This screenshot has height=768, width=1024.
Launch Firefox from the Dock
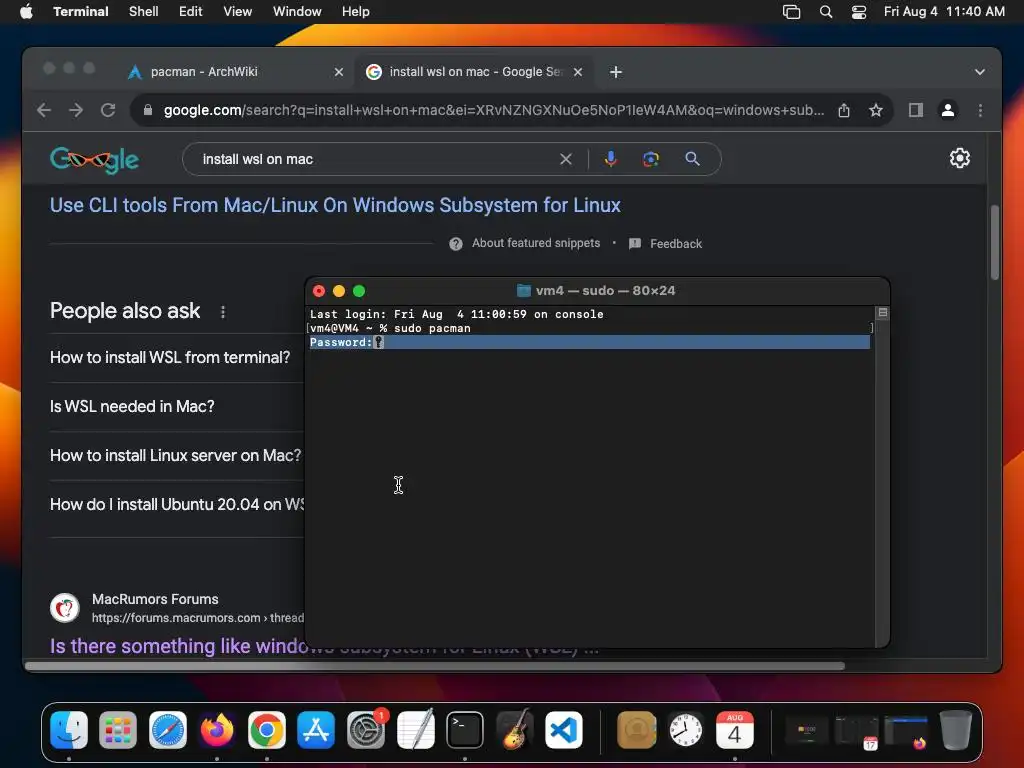217,730
